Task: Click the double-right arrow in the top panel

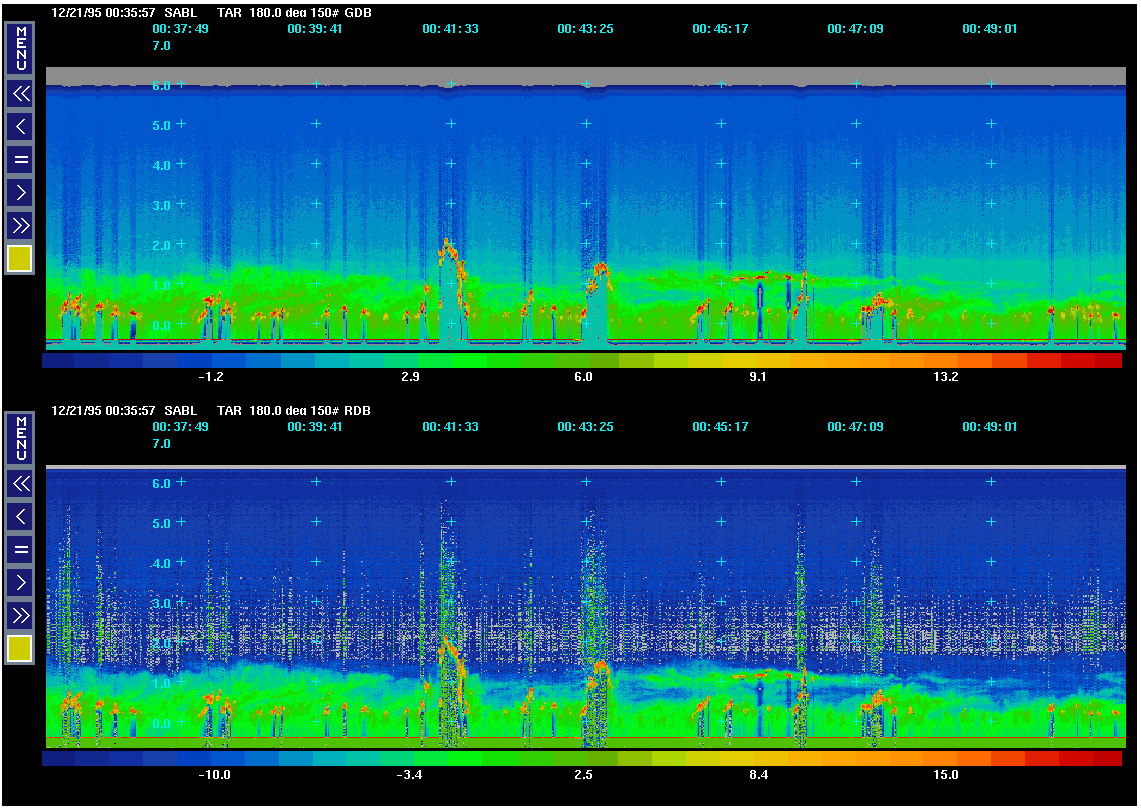Action: (20, 224)
